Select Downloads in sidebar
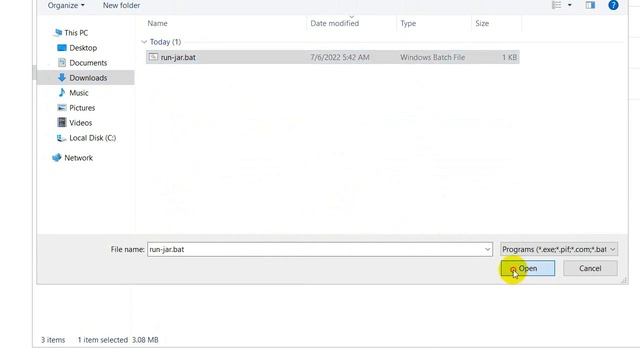Screen dimensions: 640x360 88,78
